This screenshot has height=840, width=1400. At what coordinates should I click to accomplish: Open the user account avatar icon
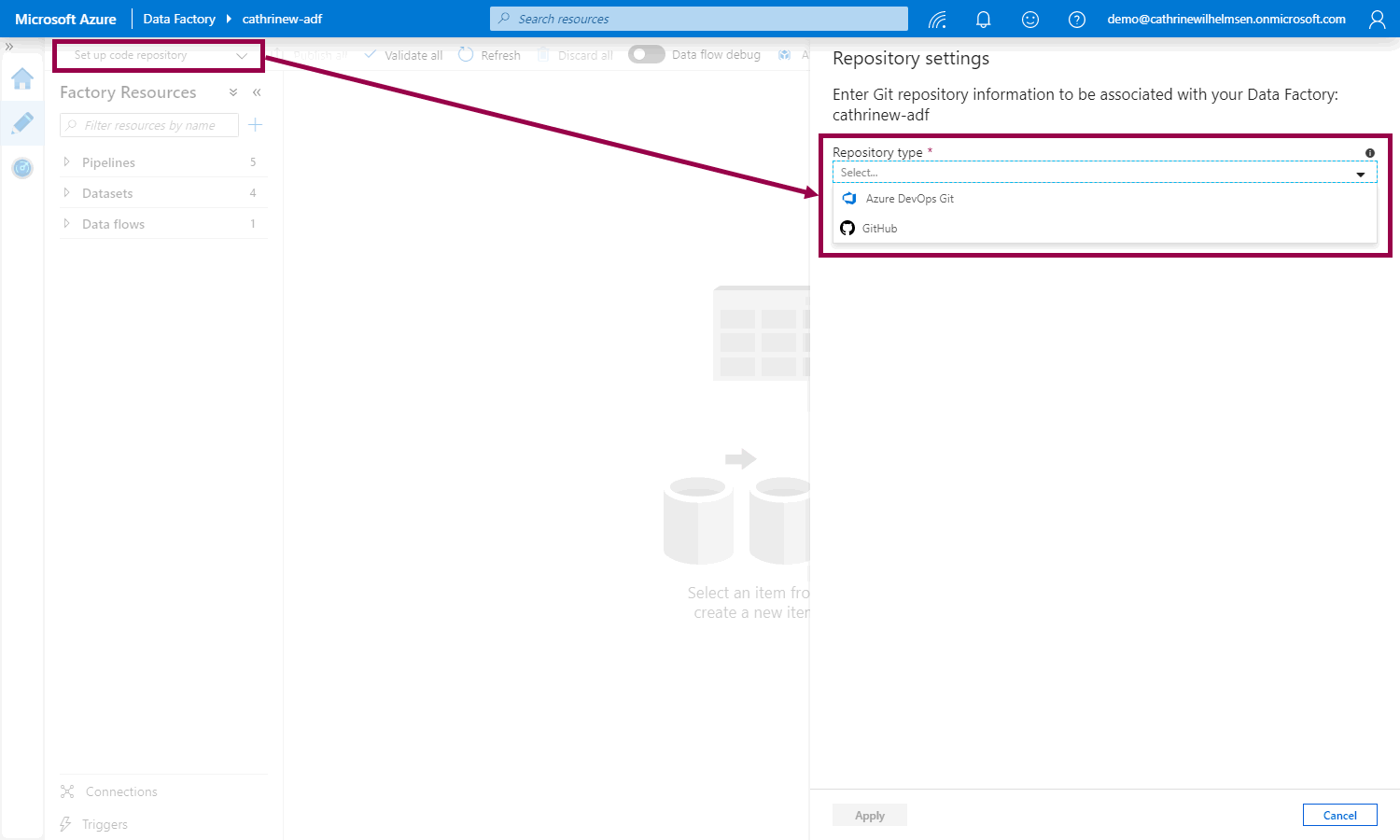pos(1377,20)
